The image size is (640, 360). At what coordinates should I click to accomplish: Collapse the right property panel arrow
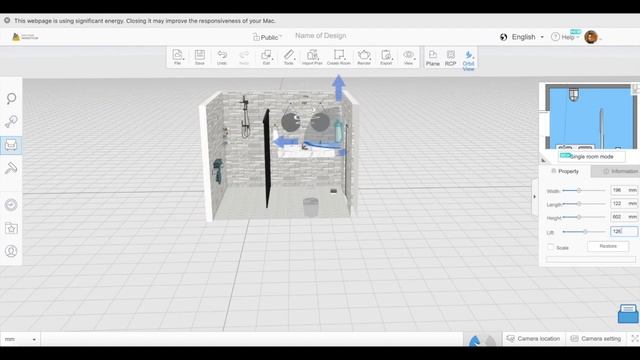(535, 197)
